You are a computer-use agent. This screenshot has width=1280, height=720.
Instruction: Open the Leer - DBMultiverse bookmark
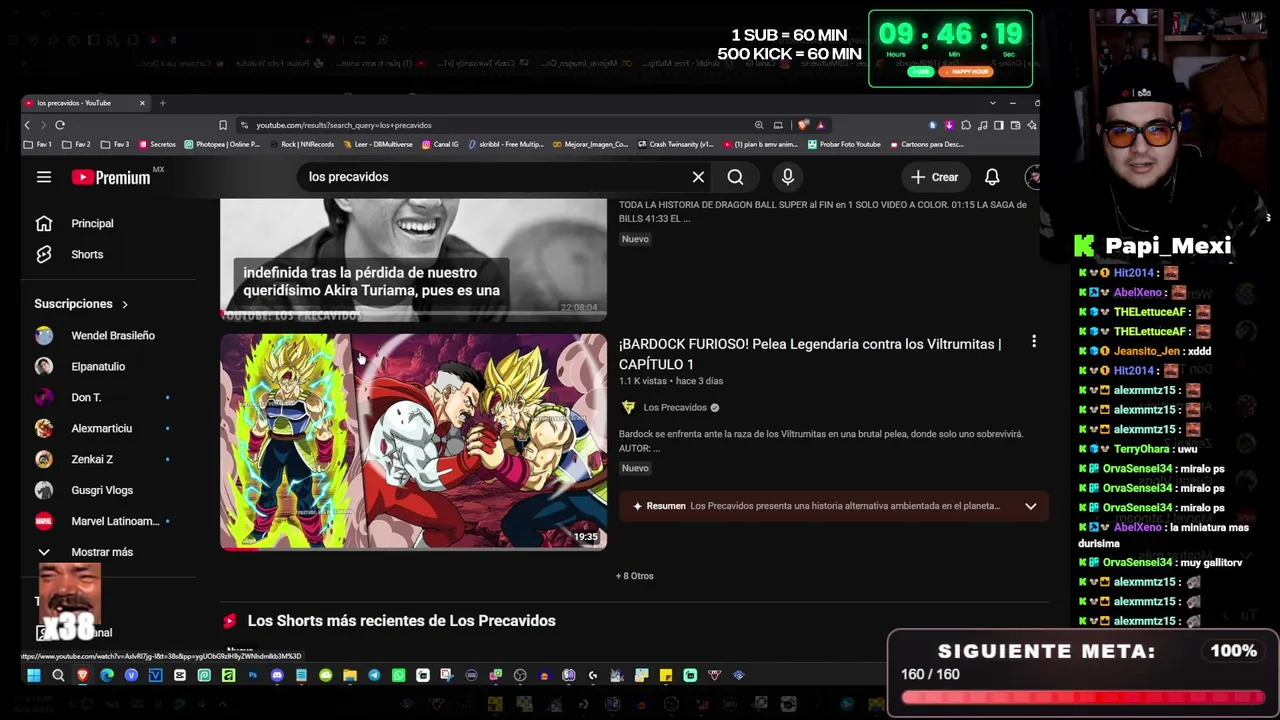click(x=378, y=144)
